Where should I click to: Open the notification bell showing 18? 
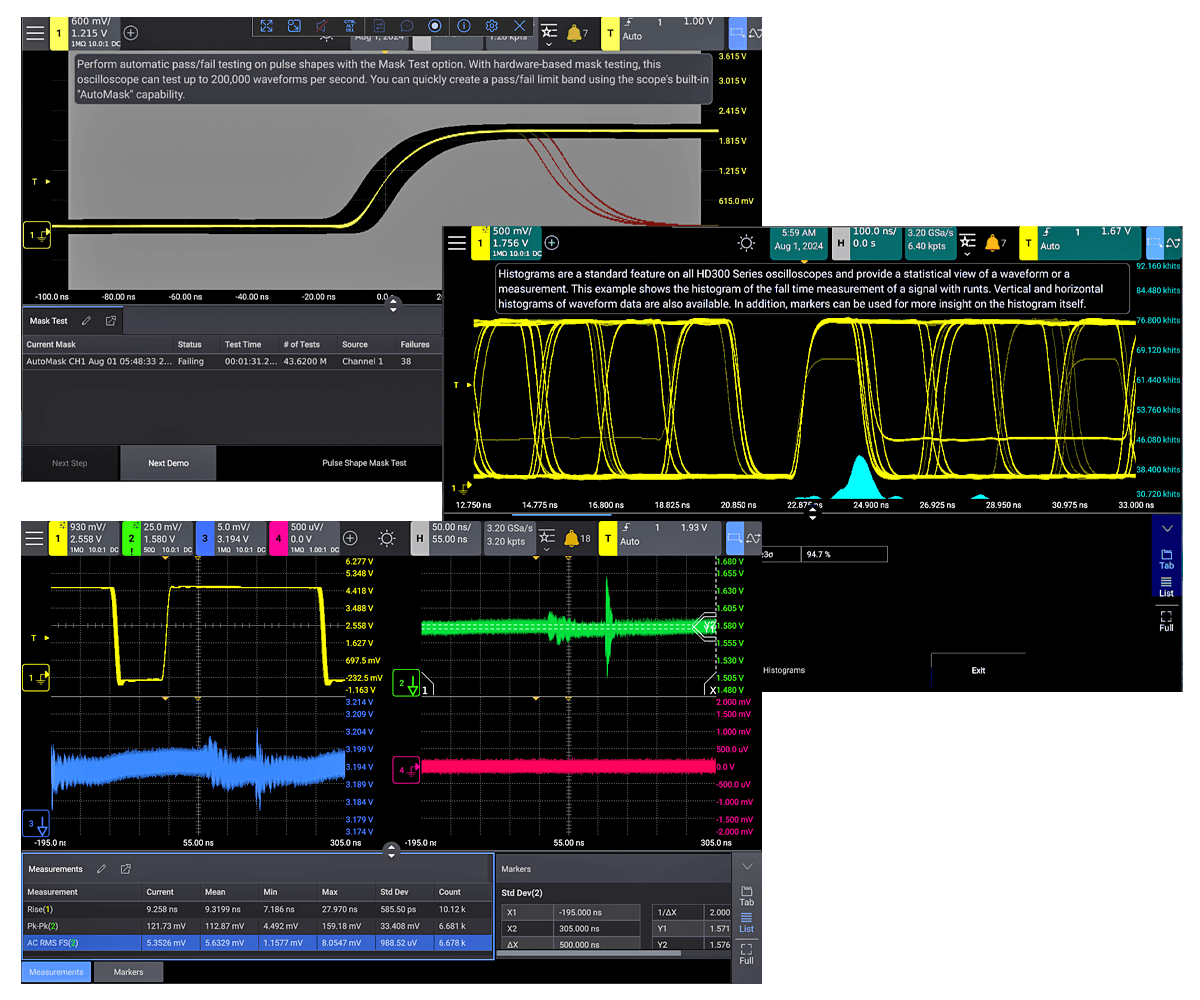[x=578, y=539]
